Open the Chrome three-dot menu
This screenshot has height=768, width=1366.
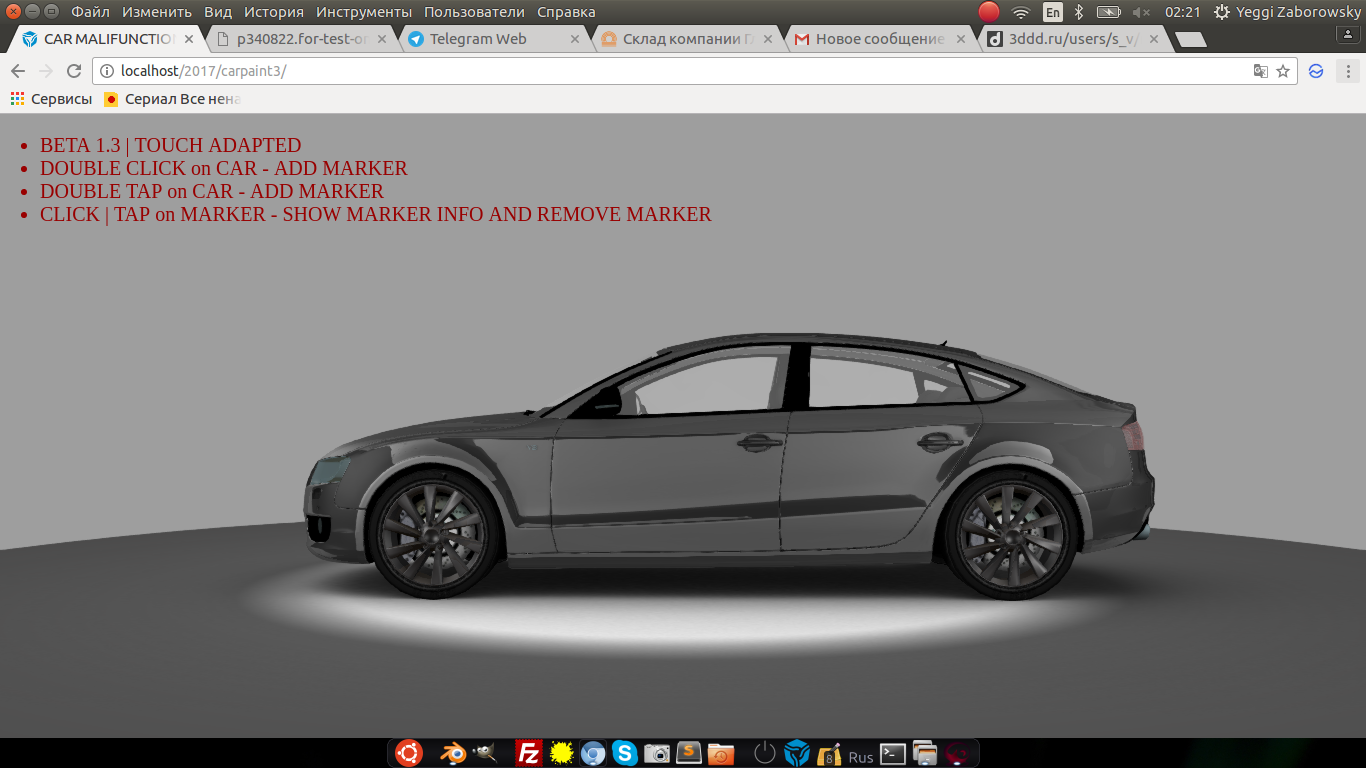click(x=1348, y=71)
